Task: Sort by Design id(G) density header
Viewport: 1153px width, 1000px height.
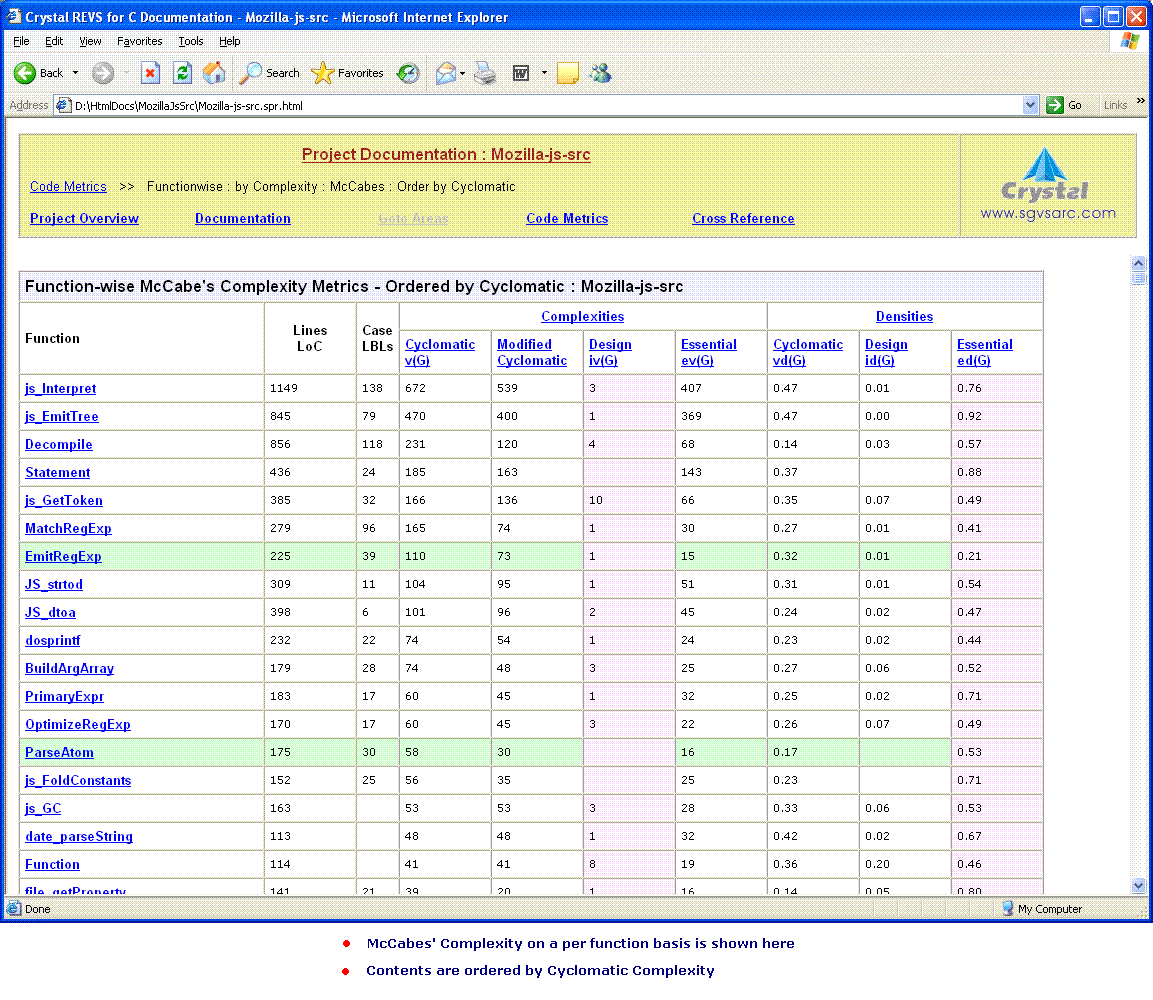Action: click(885, 352)
